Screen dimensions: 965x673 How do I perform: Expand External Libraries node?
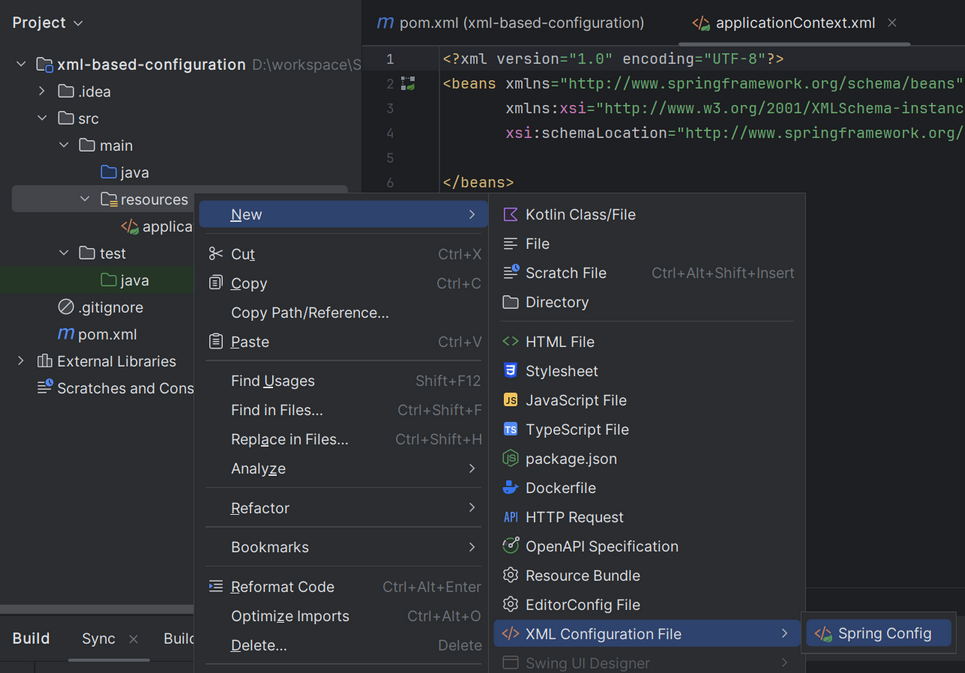tap(21, 361)
